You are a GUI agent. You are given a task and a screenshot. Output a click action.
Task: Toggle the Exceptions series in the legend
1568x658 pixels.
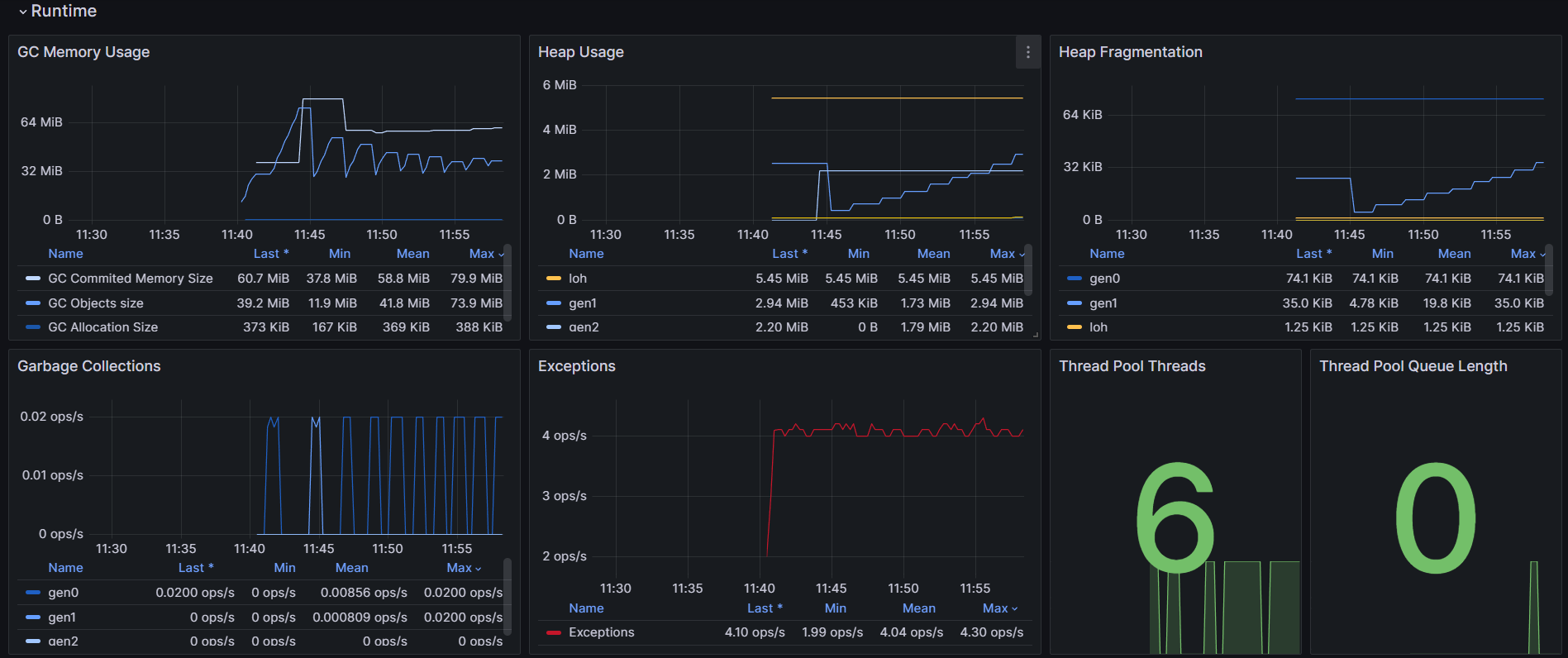(x=601, y=632)
